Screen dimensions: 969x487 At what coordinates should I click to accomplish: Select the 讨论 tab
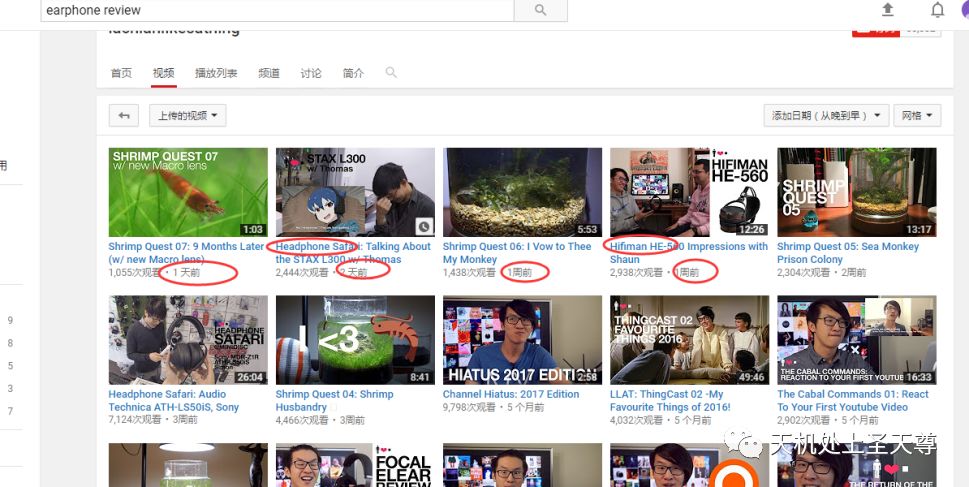(x=311, y=74)
